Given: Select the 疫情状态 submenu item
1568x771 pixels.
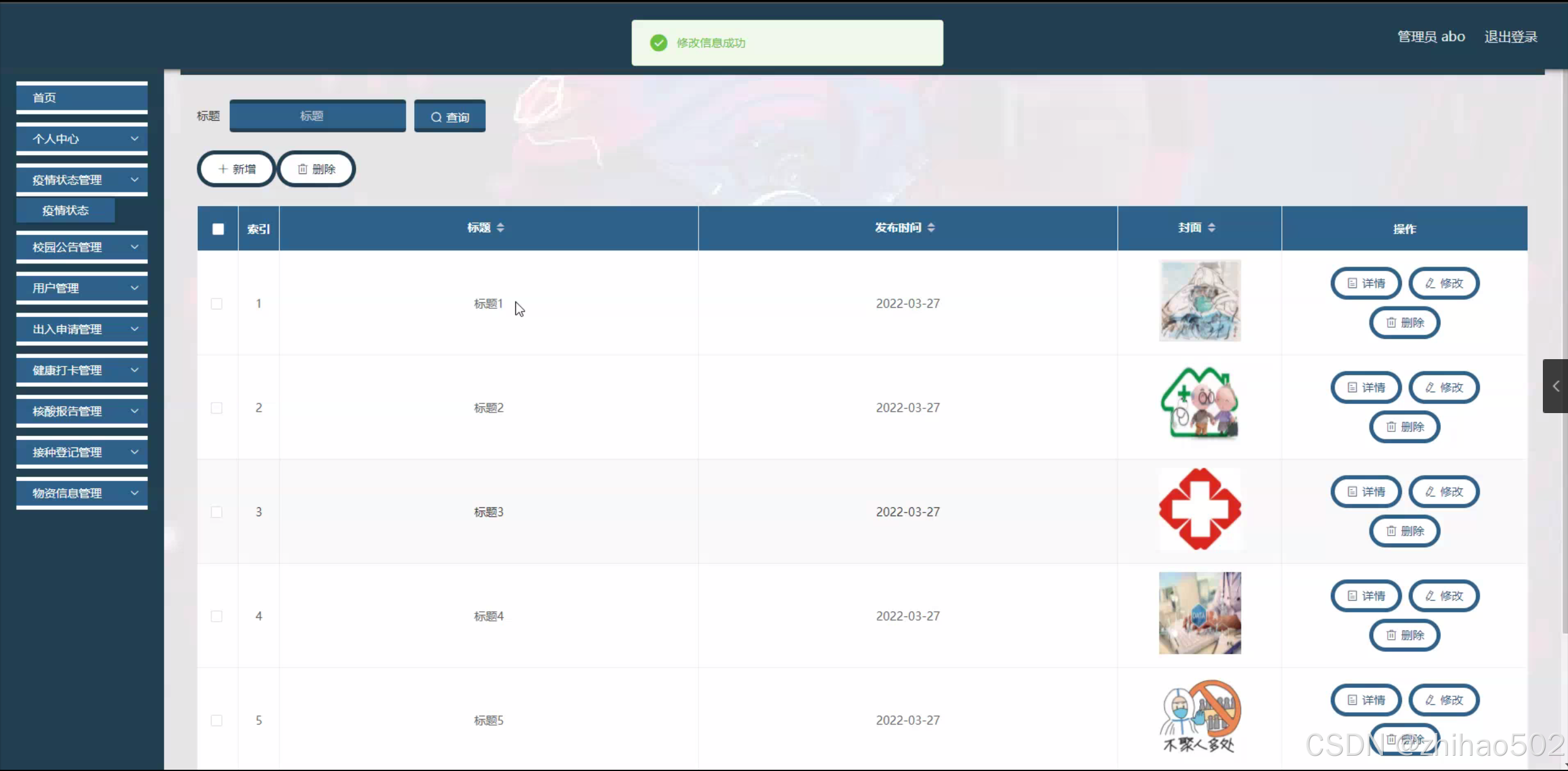Looking at the screenshot, I should (66, 211).
